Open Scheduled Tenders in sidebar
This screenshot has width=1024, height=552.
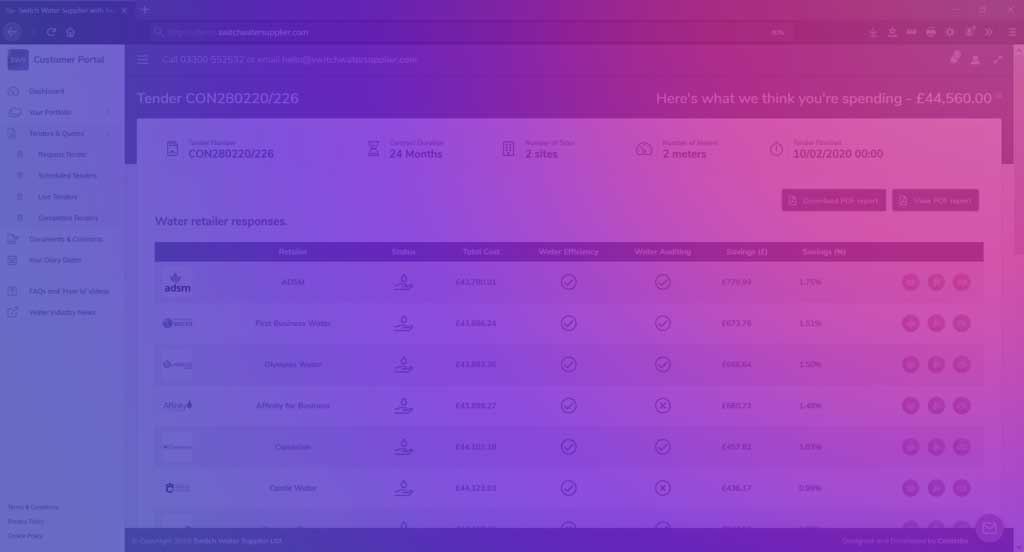click(x=67, y=176)
